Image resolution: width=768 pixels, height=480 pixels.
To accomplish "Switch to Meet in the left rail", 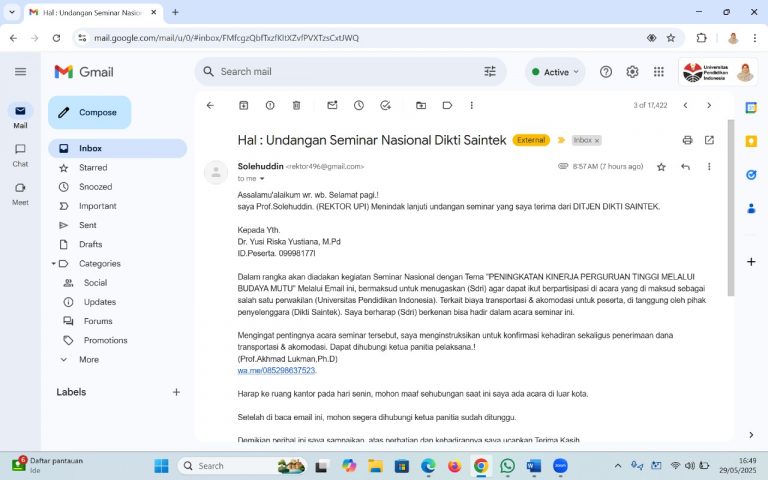I will click(20, 193).
